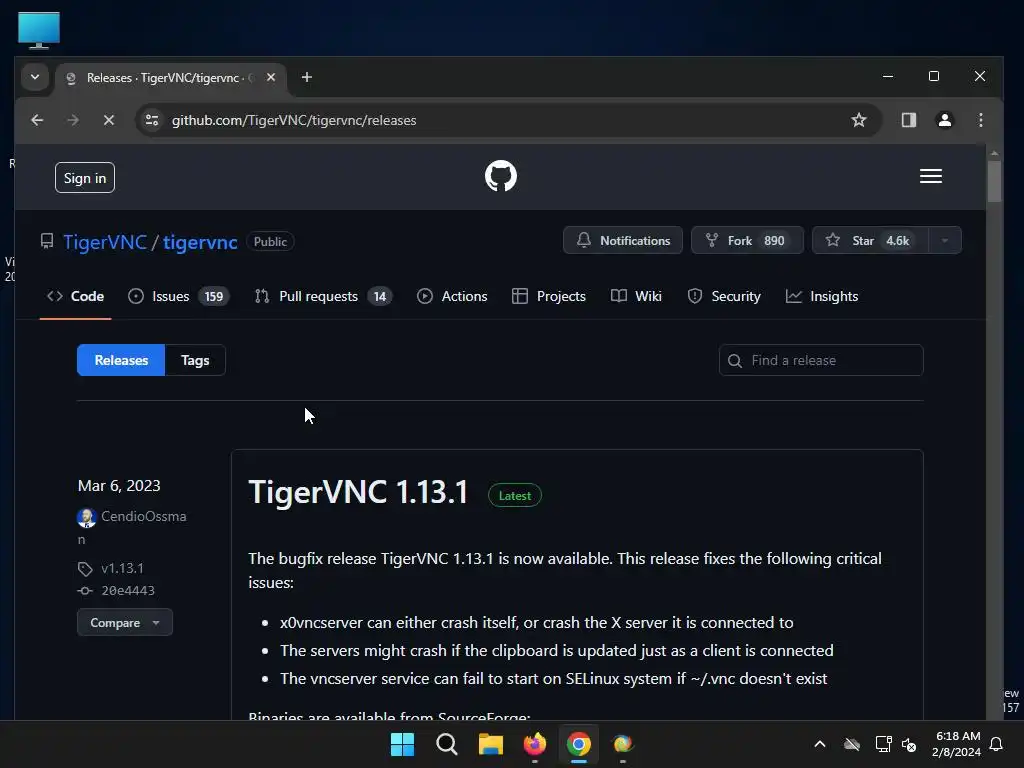Image resolution: width=1024 pixels, height=768 pixels.
Task: Click the cloud sync tray icon
Action: click(x=852, y=744)
